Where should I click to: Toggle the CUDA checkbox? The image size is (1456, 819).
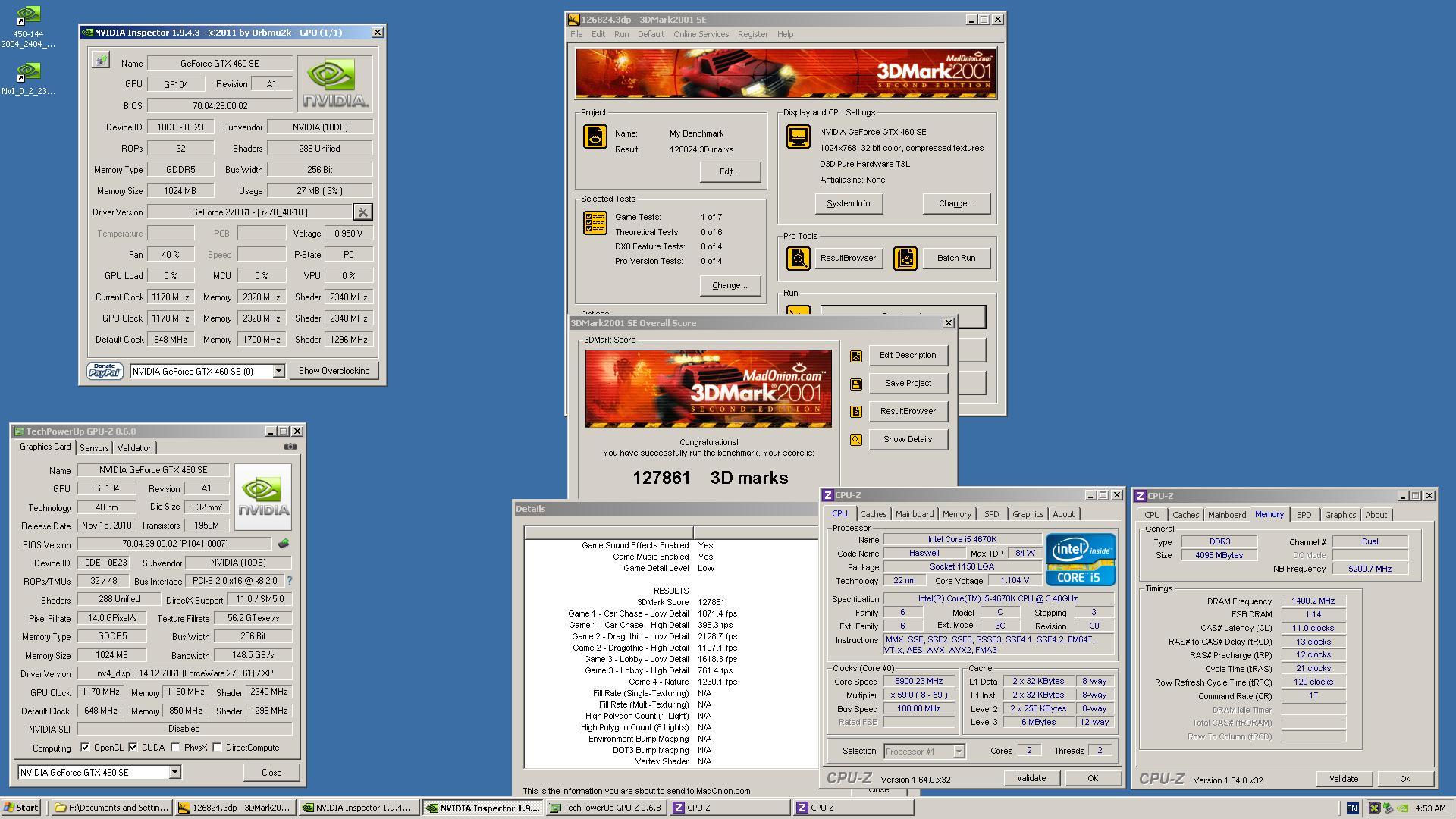pos(133,748)
